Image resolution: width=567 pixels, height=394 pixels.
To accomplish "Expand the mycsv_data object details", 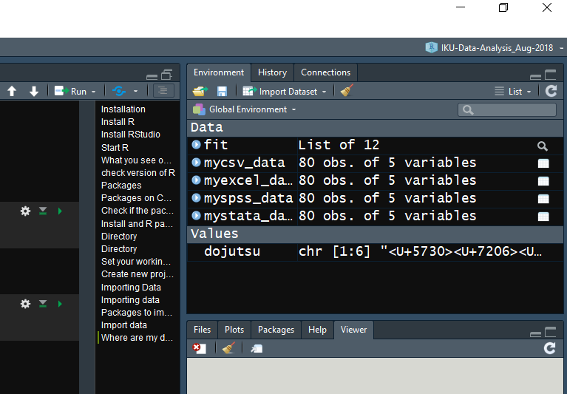I will [196, 162].
